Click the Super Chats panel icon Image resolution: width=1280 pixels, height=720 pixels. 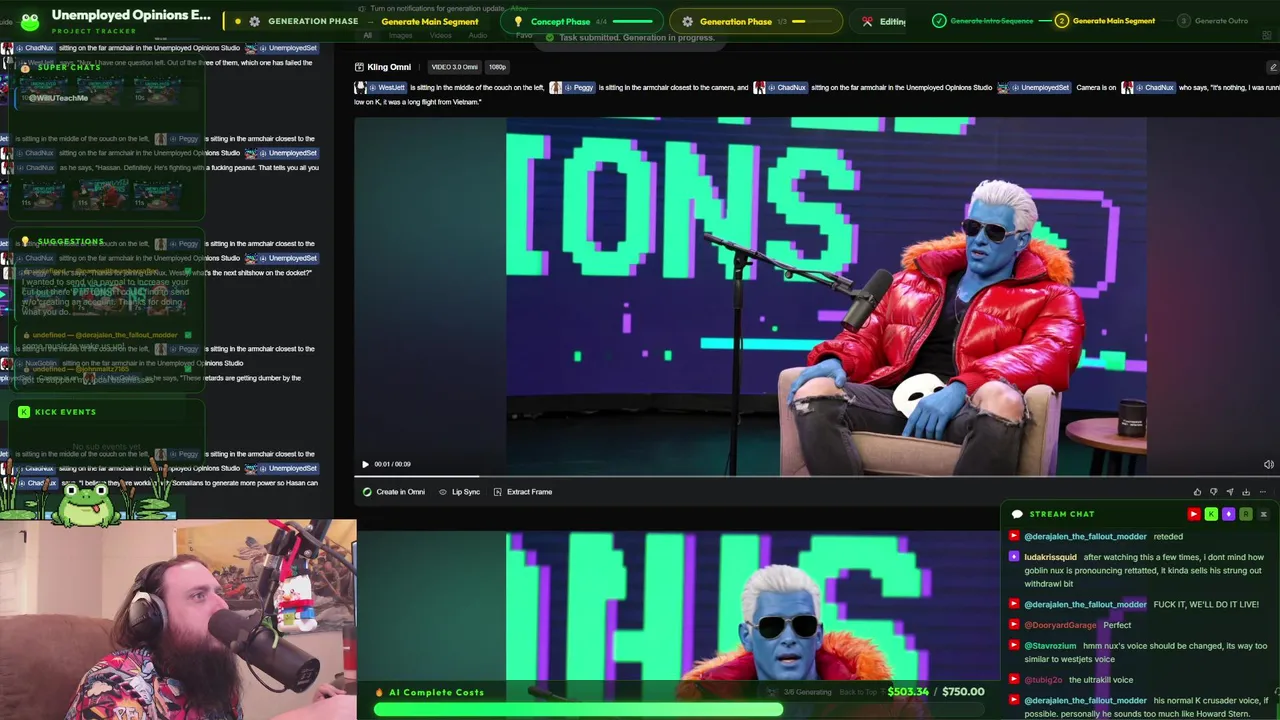pos(25,68)
